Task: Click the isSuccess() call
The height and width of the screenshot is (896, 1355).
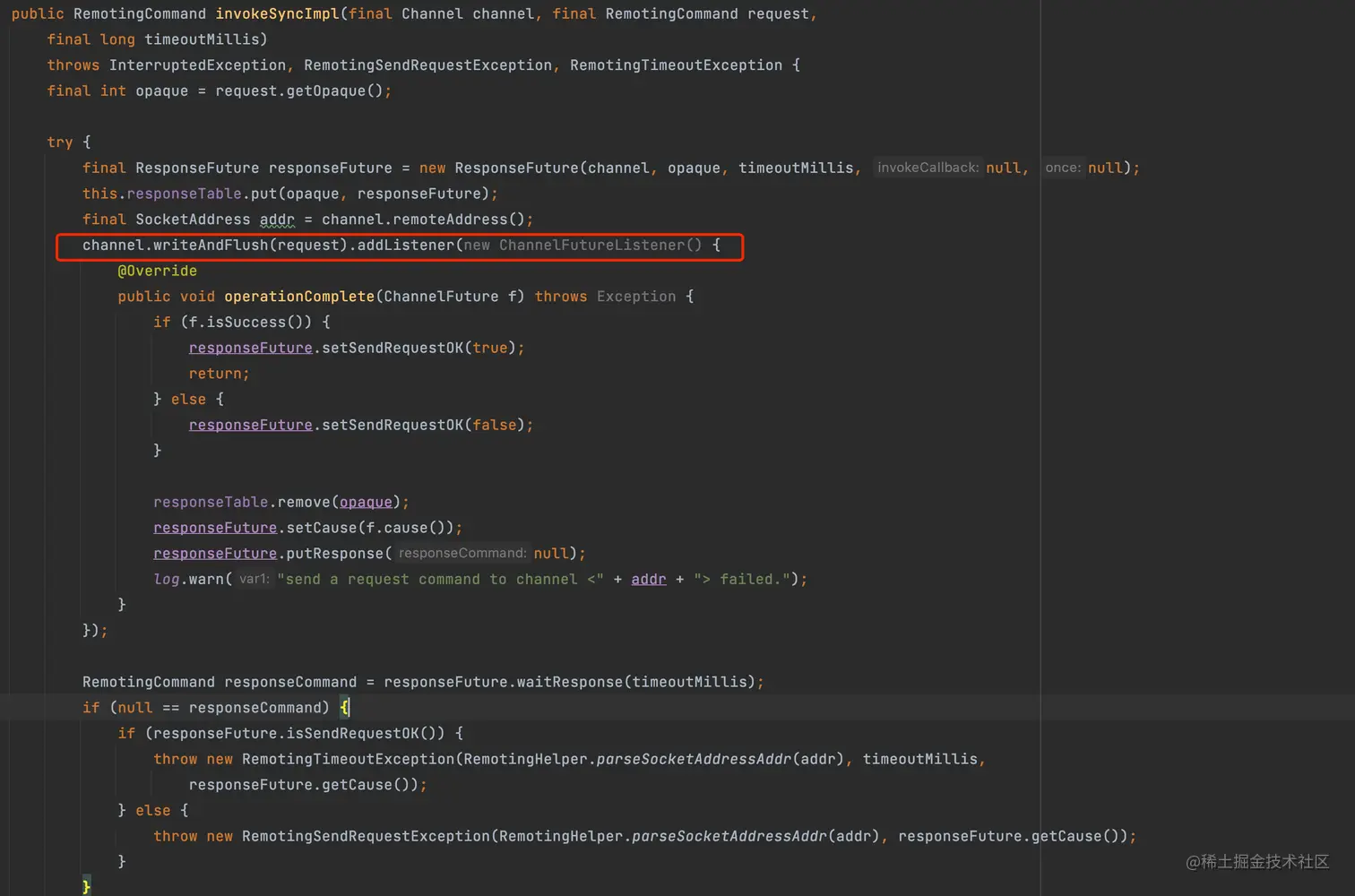Action: coord(255,322)
